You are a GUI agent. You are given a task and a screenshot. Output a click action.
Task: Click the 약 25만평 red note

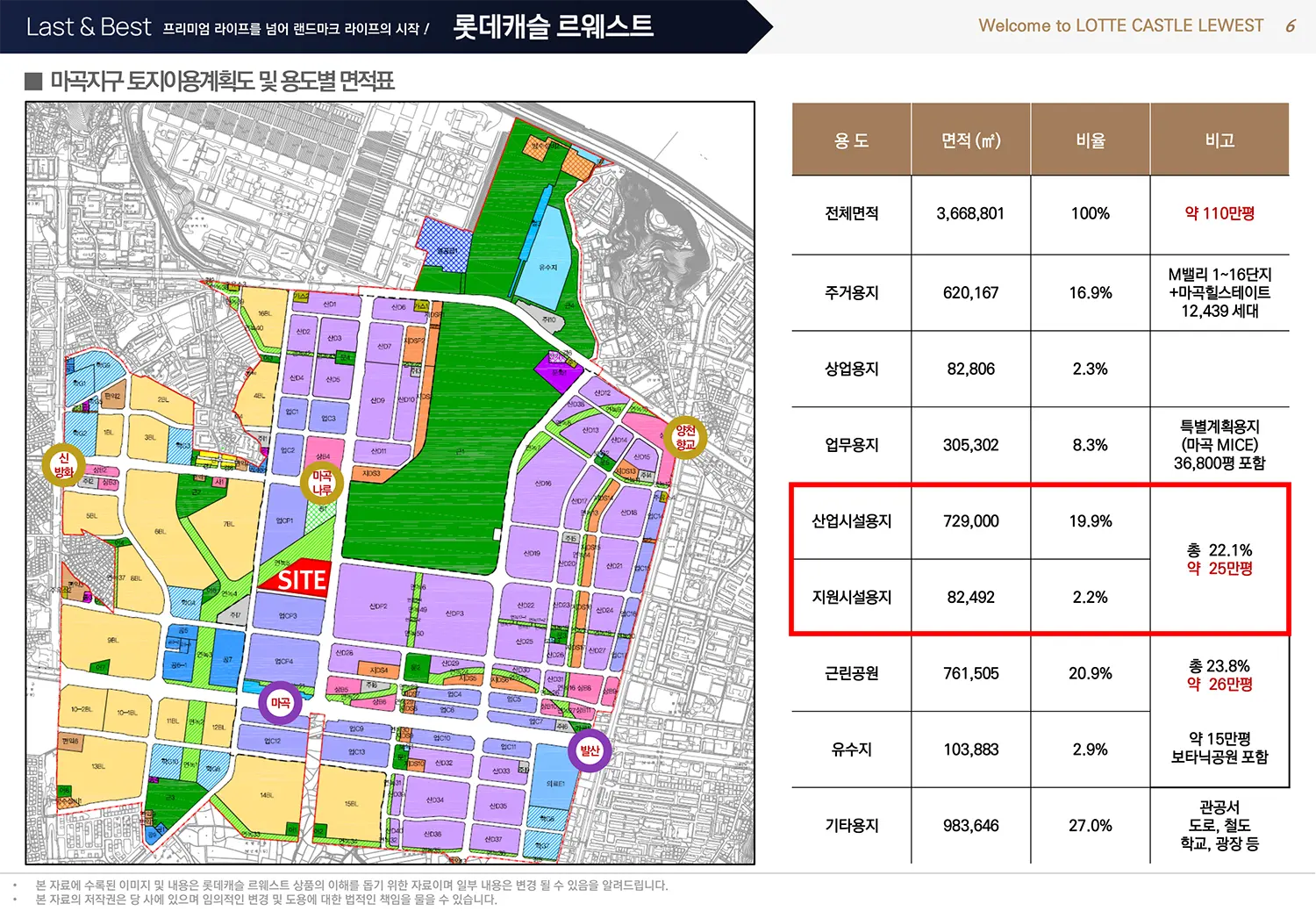pos(1219,569)
